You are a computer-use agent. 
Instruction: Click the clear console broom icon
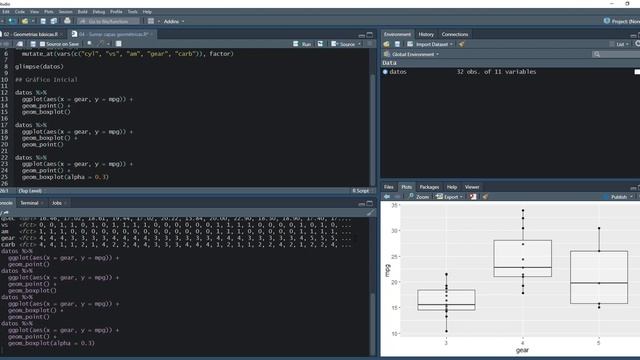[x=370, y=213]
